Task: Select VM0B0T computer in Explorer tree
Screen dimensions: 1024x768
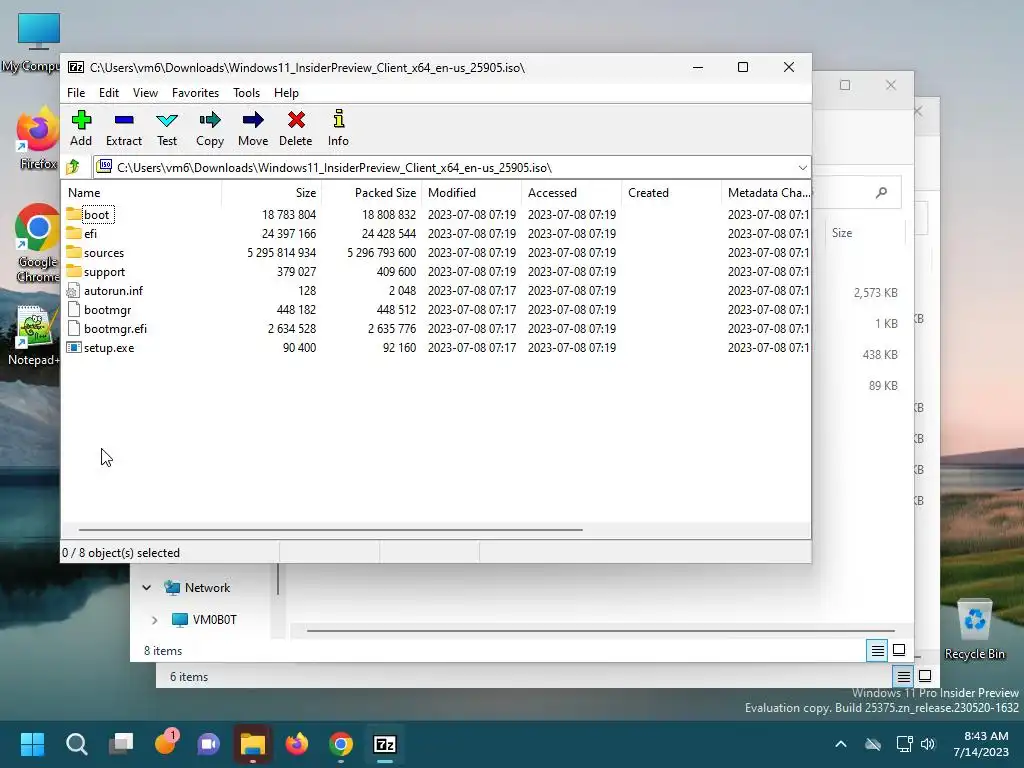Action: (214, 620)
